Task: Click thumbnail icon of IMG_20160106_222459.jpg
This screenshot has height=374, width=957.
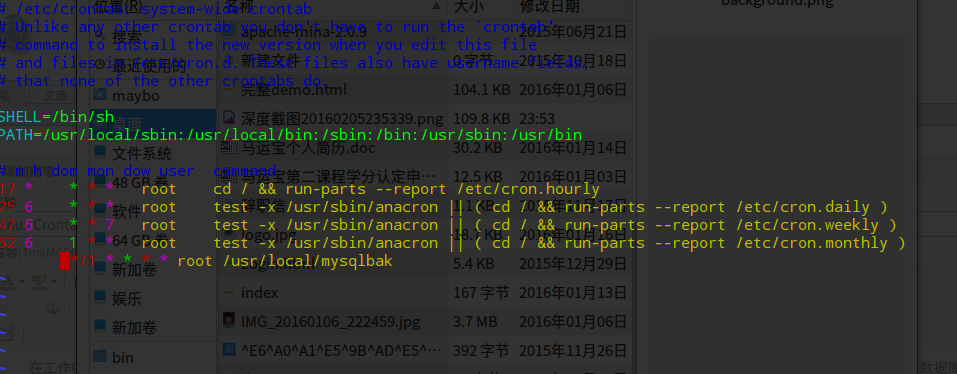Action: 229,321
